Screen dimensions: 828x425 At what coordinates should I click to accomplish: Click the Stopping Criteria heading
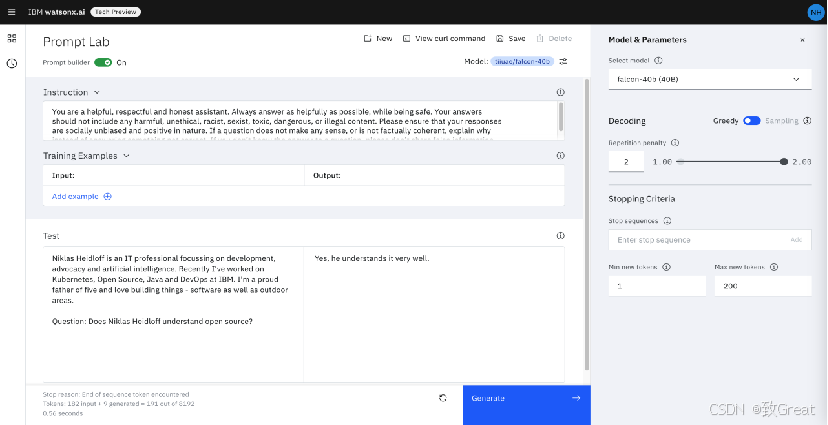642,199
